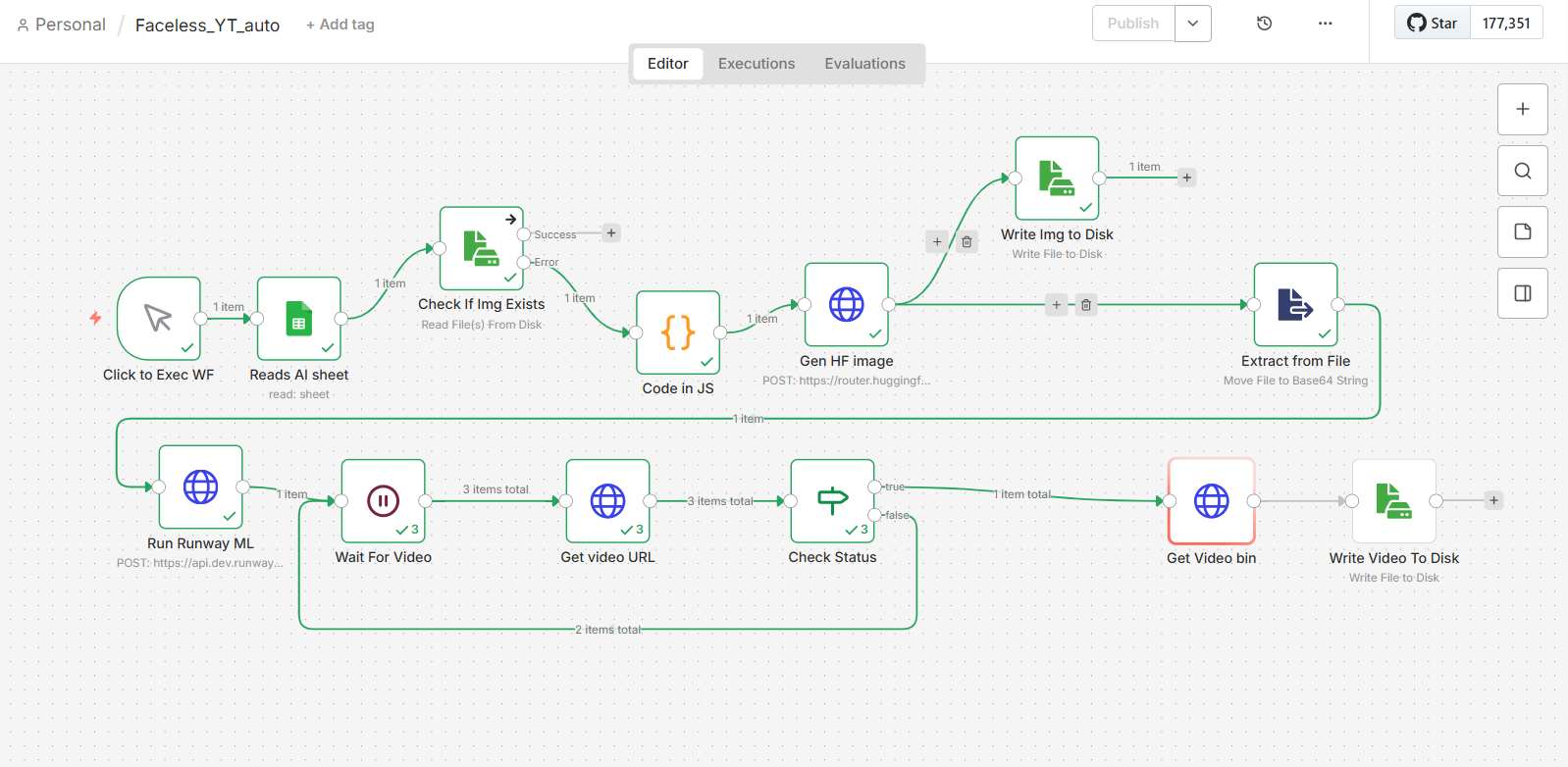The height and width of the screenshot is (767, 1568).
Task: Delete the Gen HF to Extract connection
Action: click(1086, 305)
